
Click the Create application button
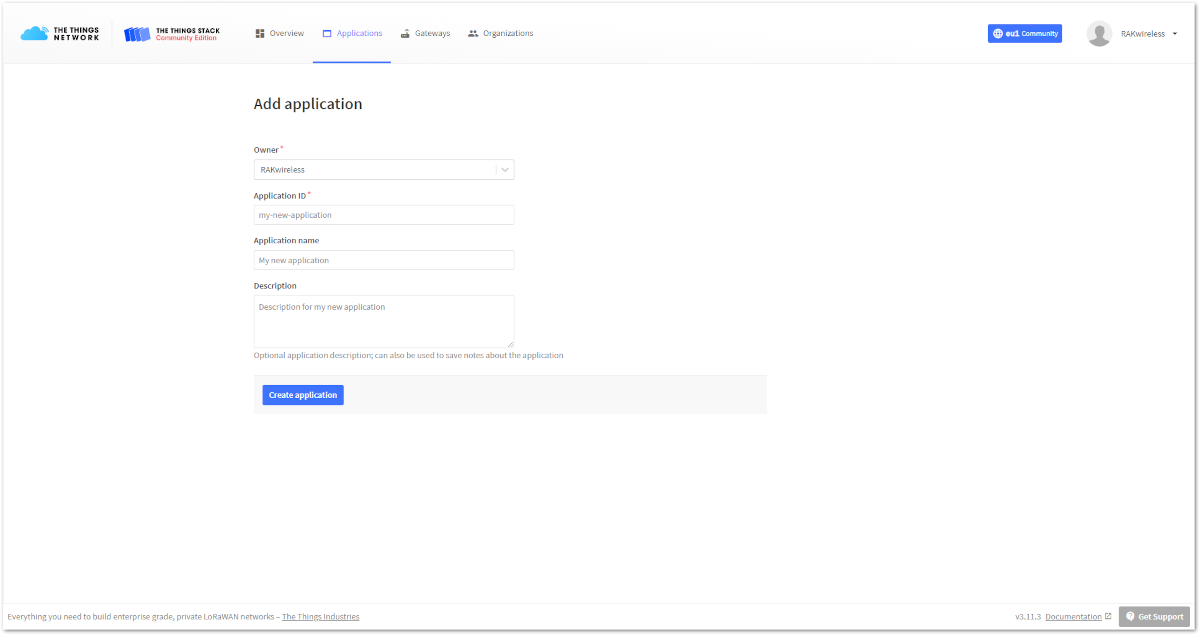click(303, 395)
